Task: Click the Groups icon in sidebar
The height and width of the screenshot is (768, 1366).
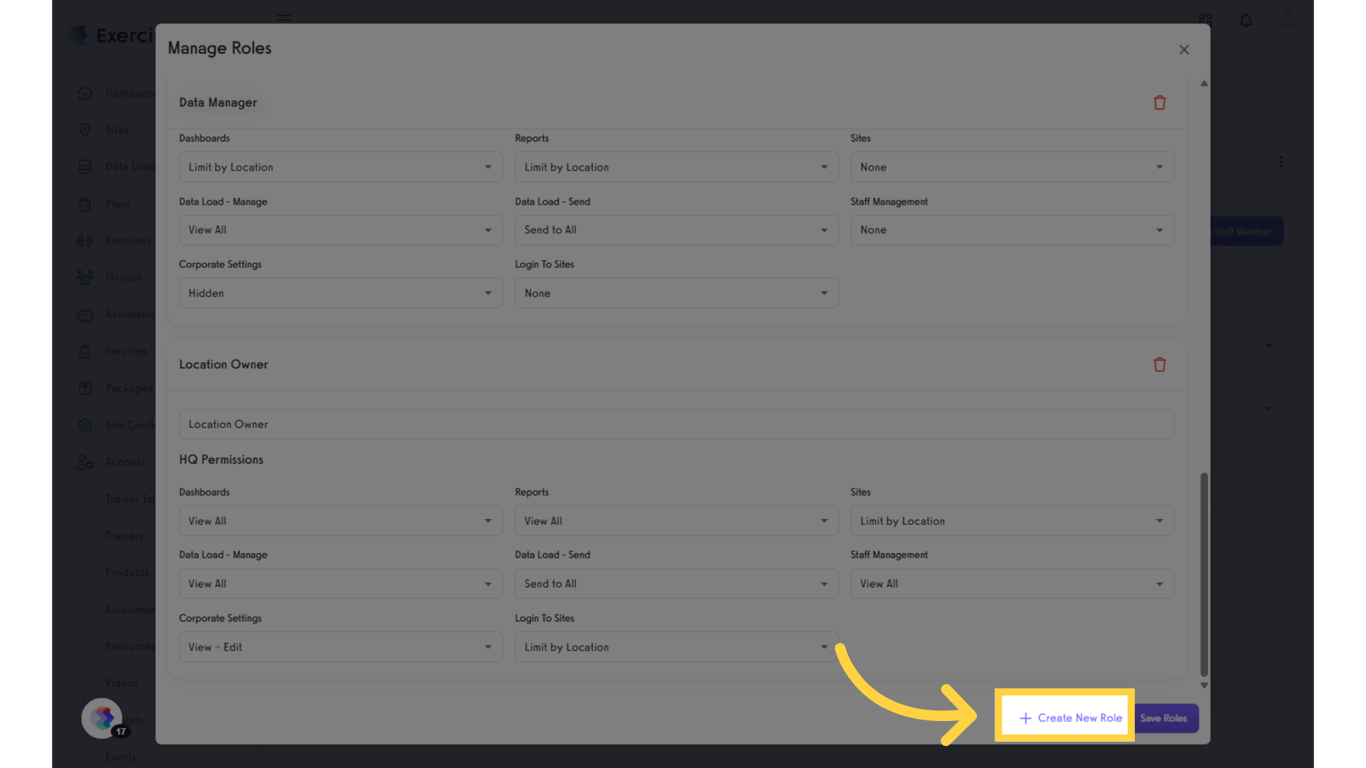Action: [85, 277]
